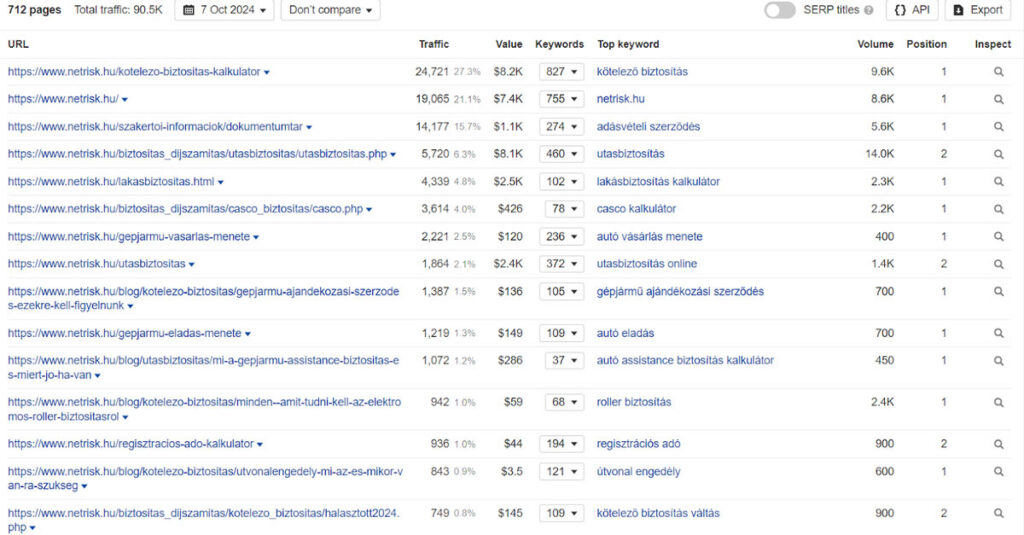Inspect the netrisk.hu keyword row
This screenshot has height=535, width=1024.
pos(999,99)
